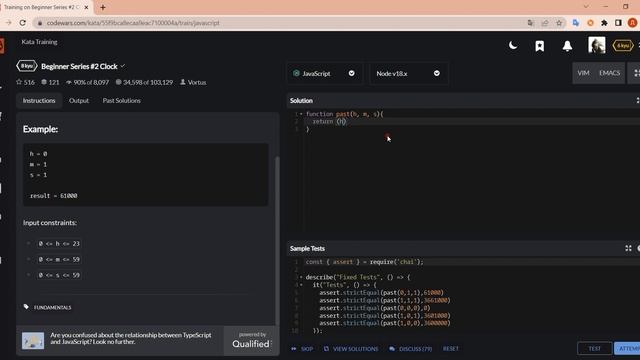Click RESET to restore code
Viewport: 640px width, 360px height.
click(451, 349)
